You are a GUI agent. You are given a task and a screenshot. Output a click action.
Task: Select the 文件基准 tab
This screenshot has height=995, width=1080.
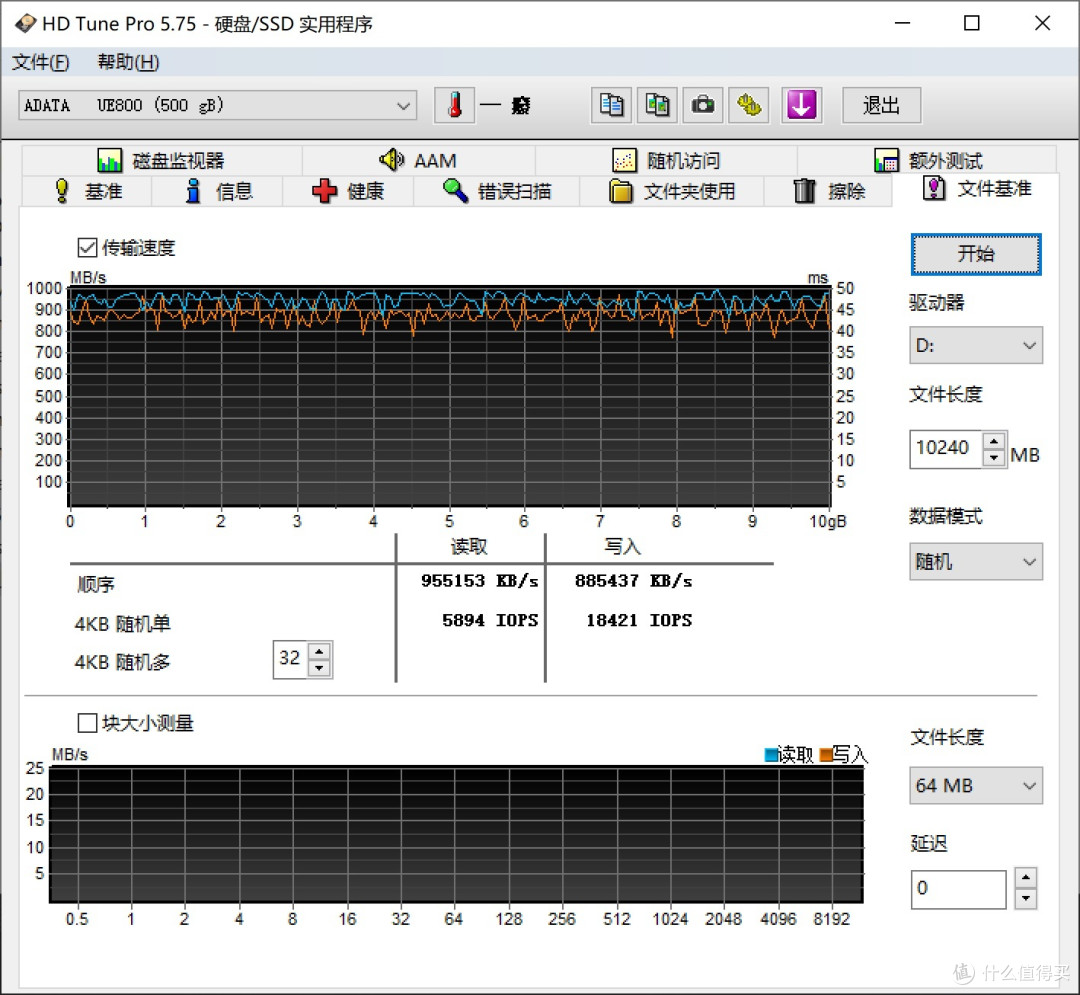(x=976, y=189)
